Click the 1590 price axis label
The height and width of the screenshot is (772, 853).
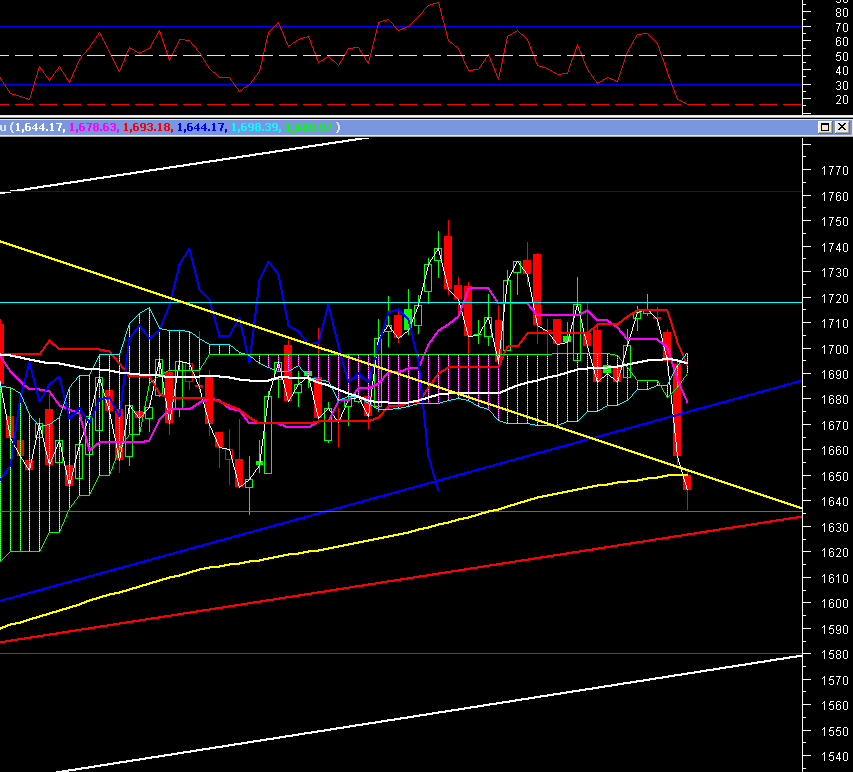click(835, 629)
